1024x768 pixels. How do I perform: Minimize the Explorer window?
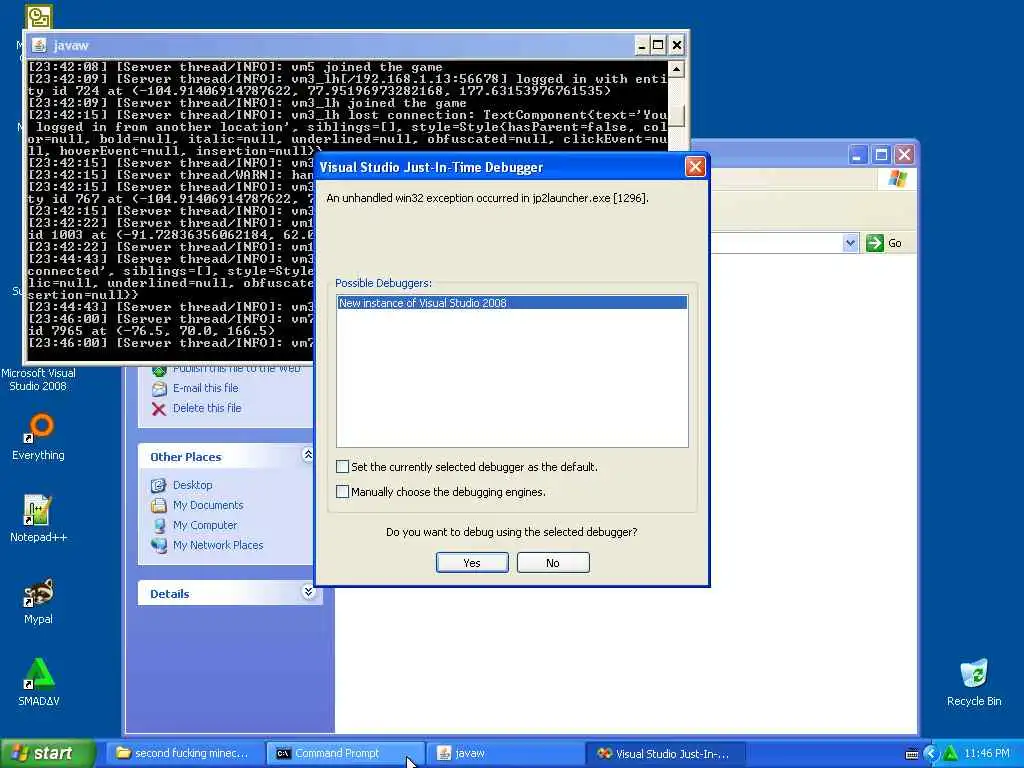(x=858, y=155)
